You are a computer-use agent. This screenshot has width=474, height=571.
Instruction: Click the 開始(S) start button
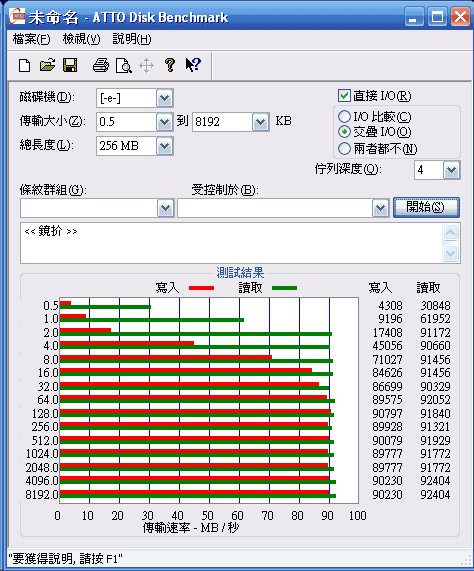[426, 208]
